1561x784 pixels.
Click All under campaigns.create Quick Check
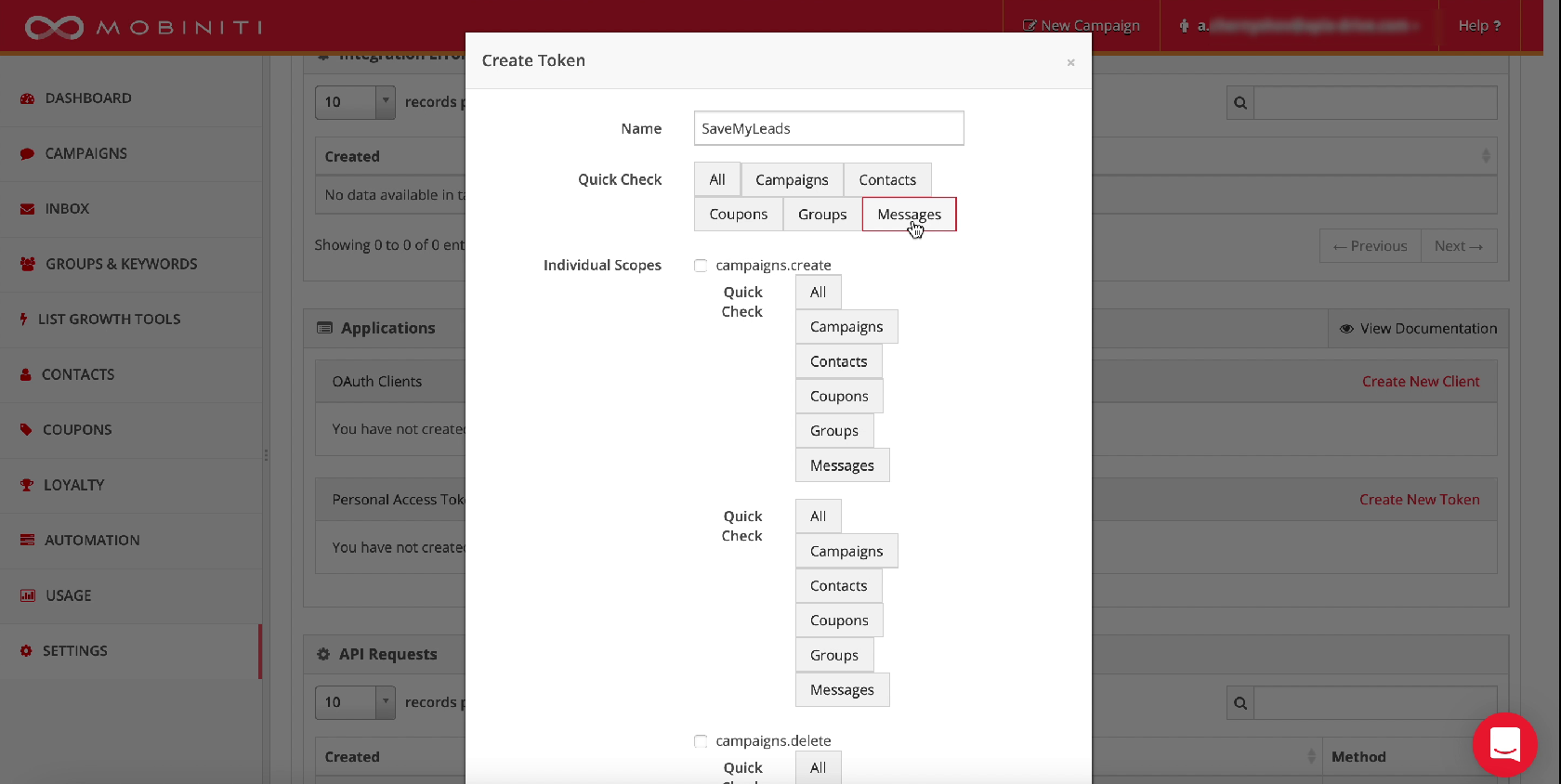(x=818, y=293)
